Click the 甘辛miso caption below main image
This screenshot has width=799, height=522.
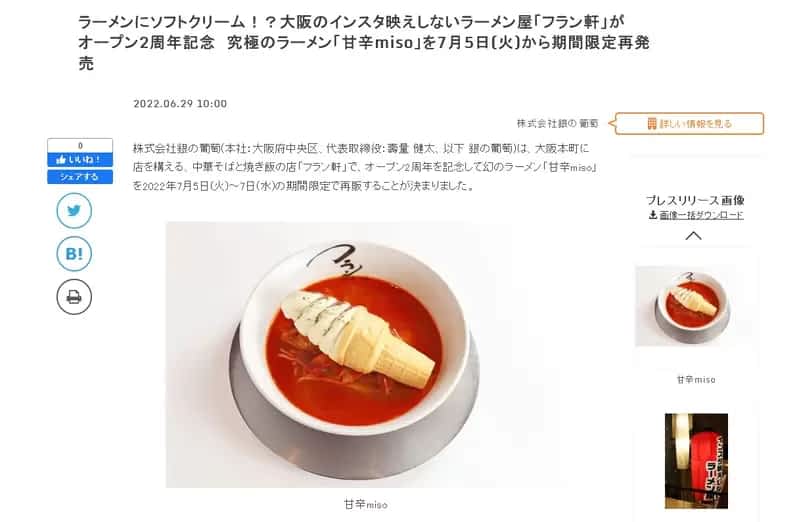click(365, 505)
